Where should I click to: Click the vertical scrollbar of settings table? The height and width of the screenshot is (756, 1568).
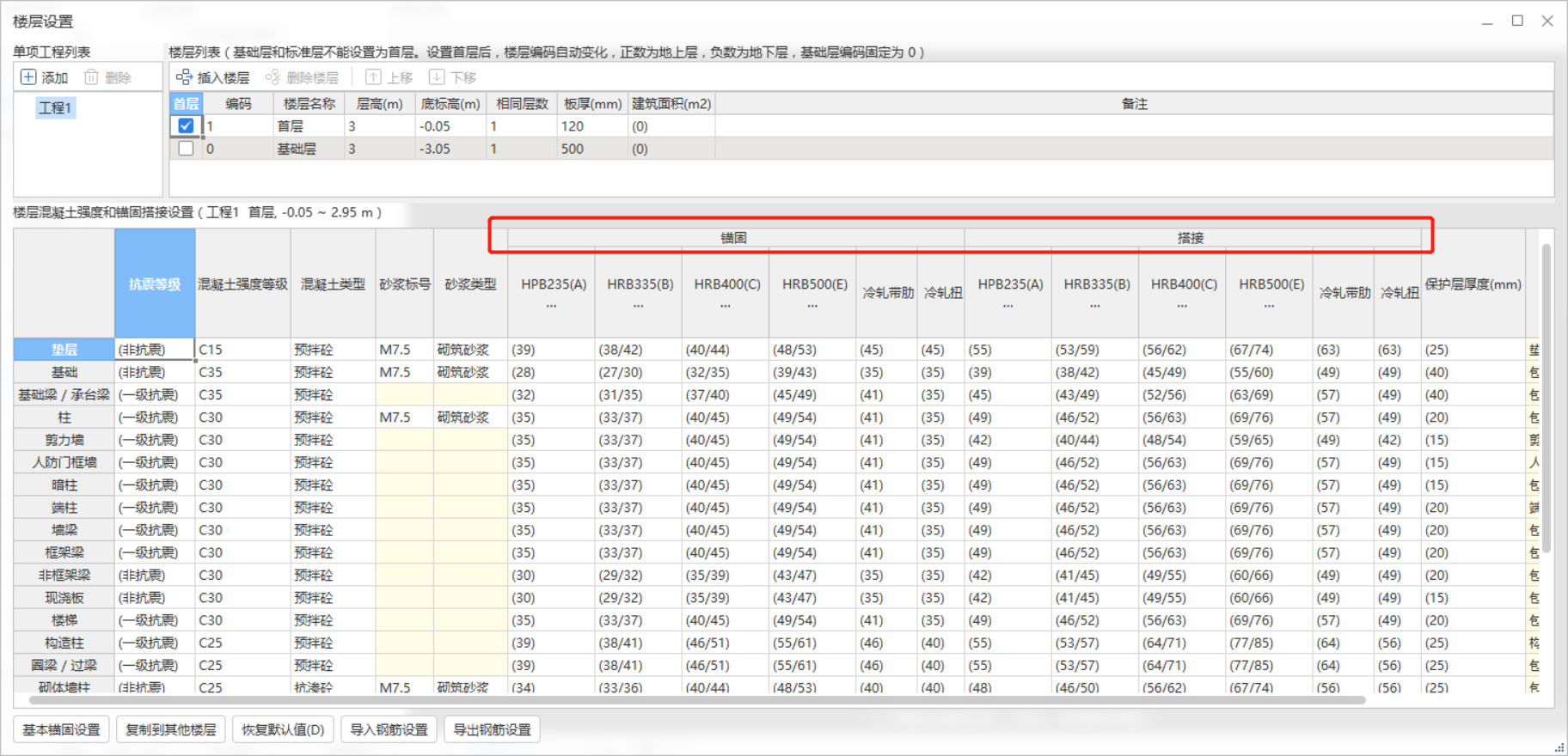tap(1546, 399)
